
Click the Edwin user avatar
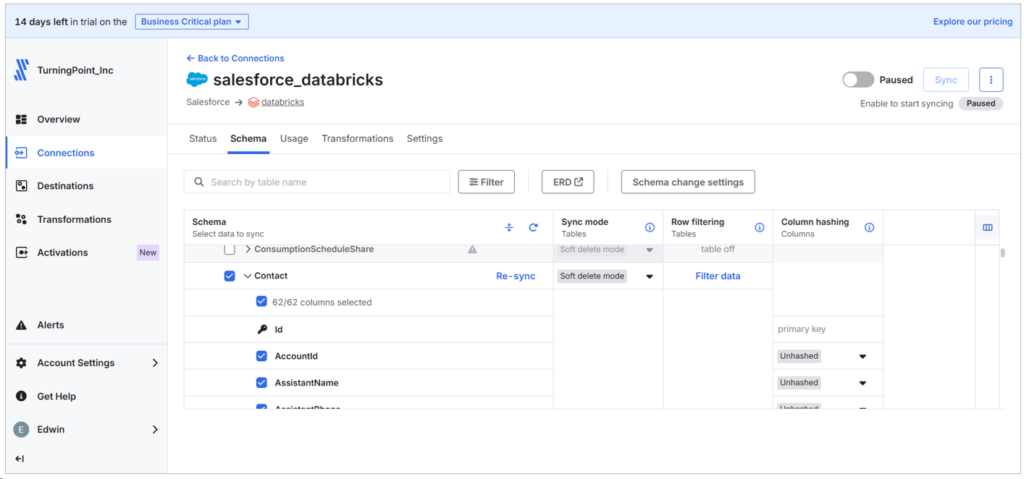tap(21, 429)
